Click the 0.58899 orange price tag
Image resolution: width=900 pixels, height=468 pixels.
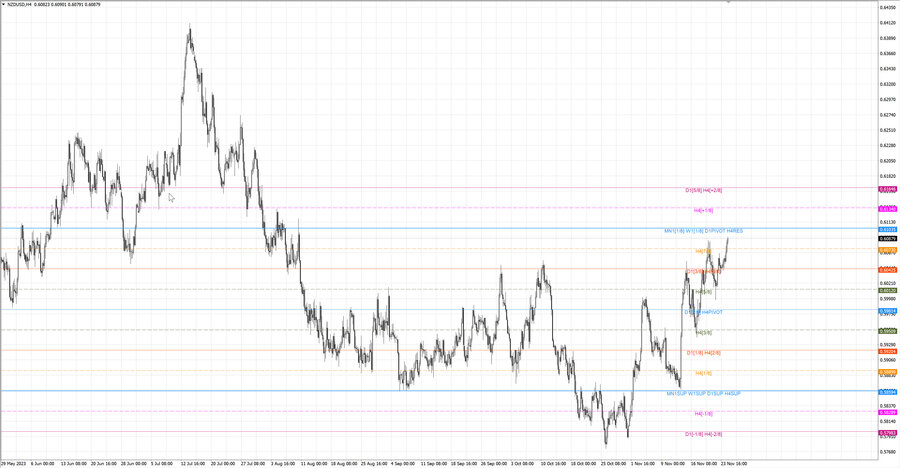point(888,372)
